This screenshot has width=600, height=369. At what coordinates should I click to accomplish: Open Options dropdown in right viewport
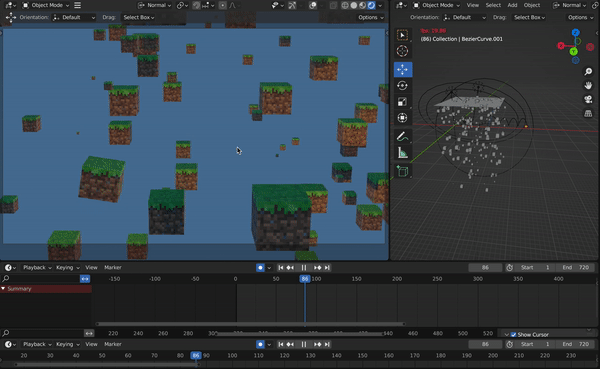pyautogui.click(x=580, y=17)
